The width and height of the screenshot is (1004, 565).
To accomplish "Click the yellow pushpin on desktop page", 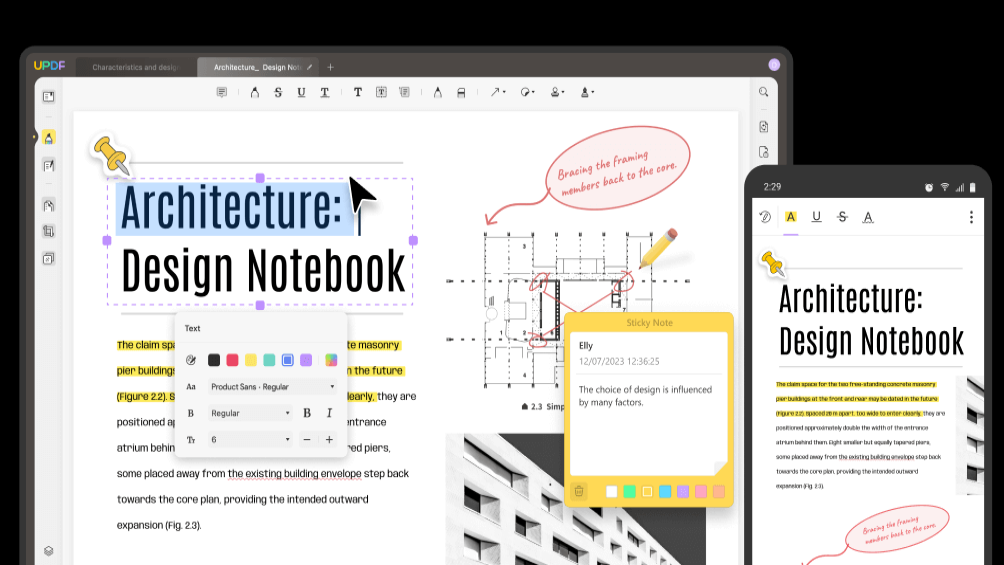I will 112,155.
